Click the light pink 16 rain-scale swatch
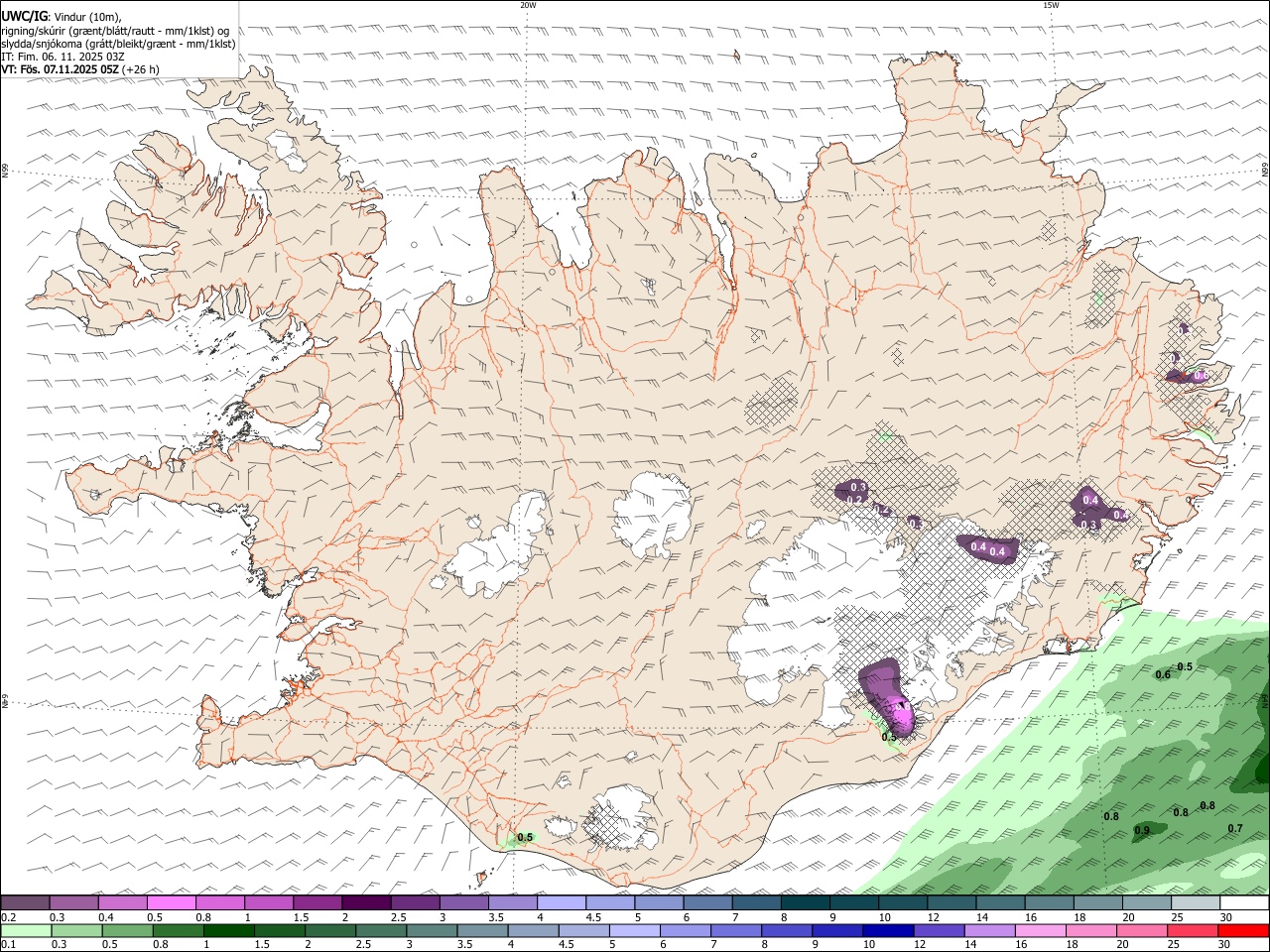This screenshot has width=1270, height=952. point(1041,931)
